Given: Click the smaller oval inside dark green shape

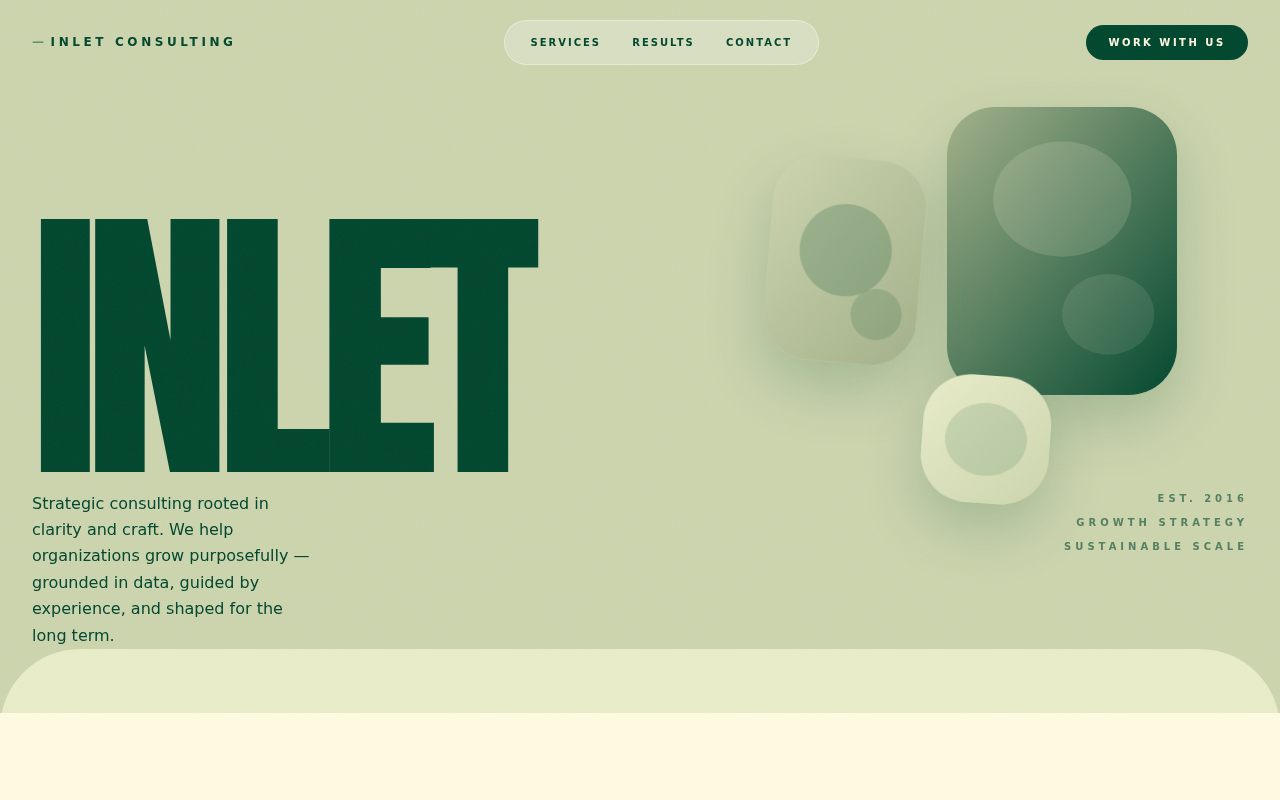Looking at the screenshot, I should (x=1108, y=314).
